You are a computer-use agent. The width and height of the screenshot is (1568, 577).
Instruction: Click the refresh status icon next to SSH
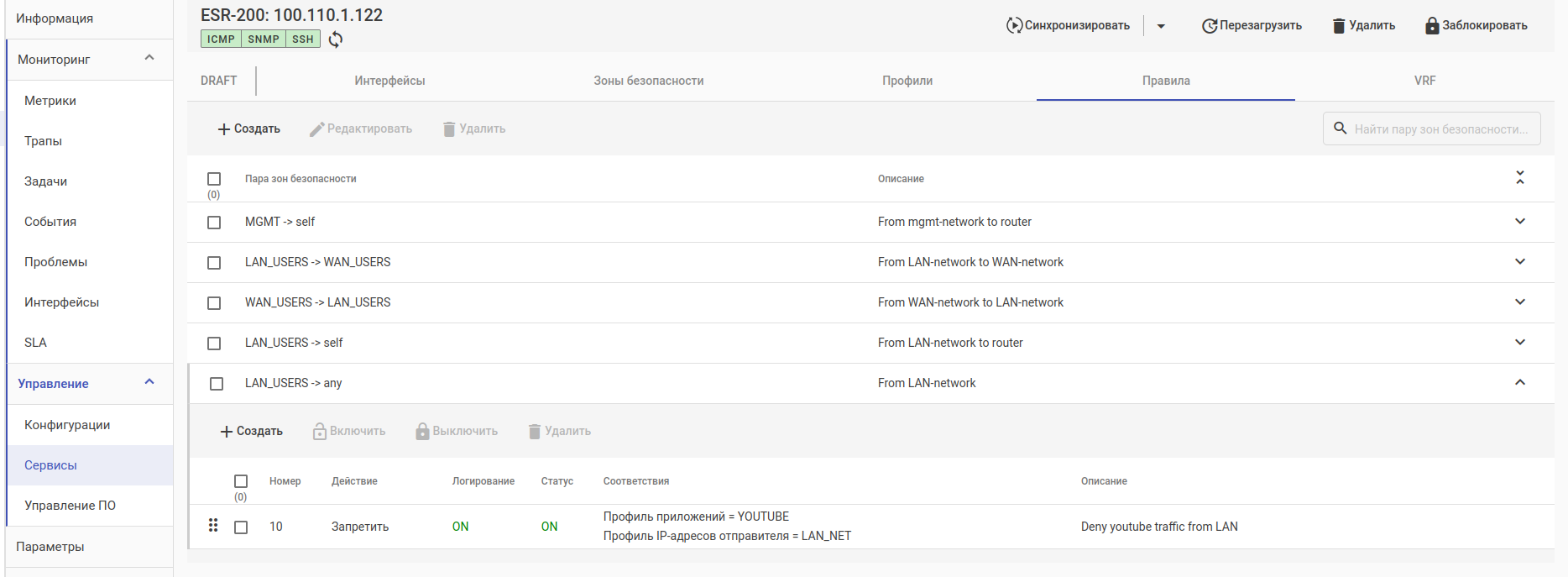point(336,39)
